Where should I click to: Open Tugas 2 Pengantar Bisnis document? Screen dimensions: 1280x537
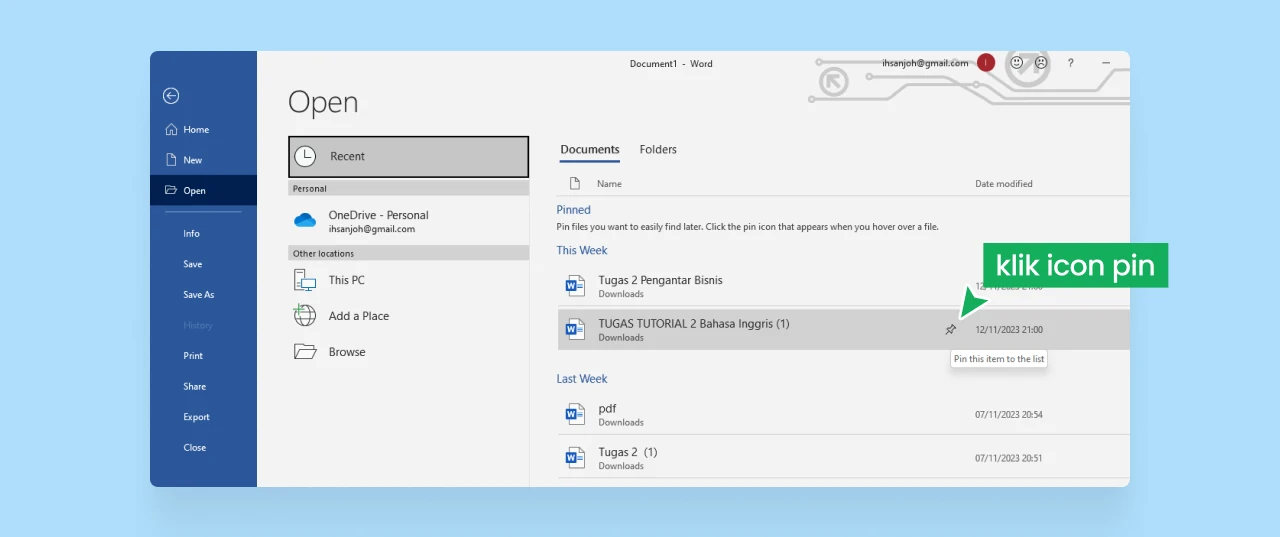pyautogui.click(x=843, y=286)
